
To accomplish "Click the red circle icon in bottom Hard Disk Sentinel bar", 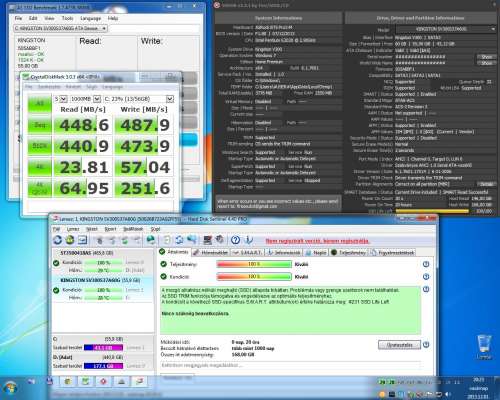I will (103, 381).
